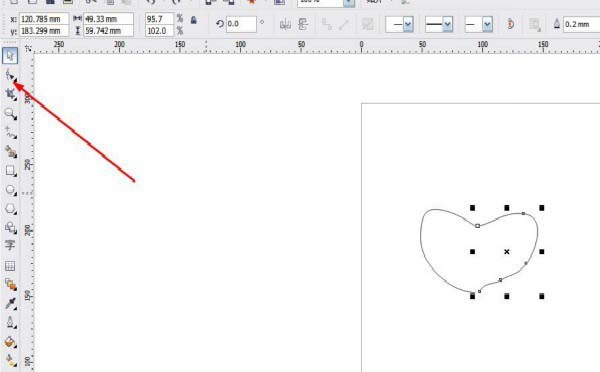Mirror the object vertically
Viewport: 600px width, 372px height.
click(303, 24)
